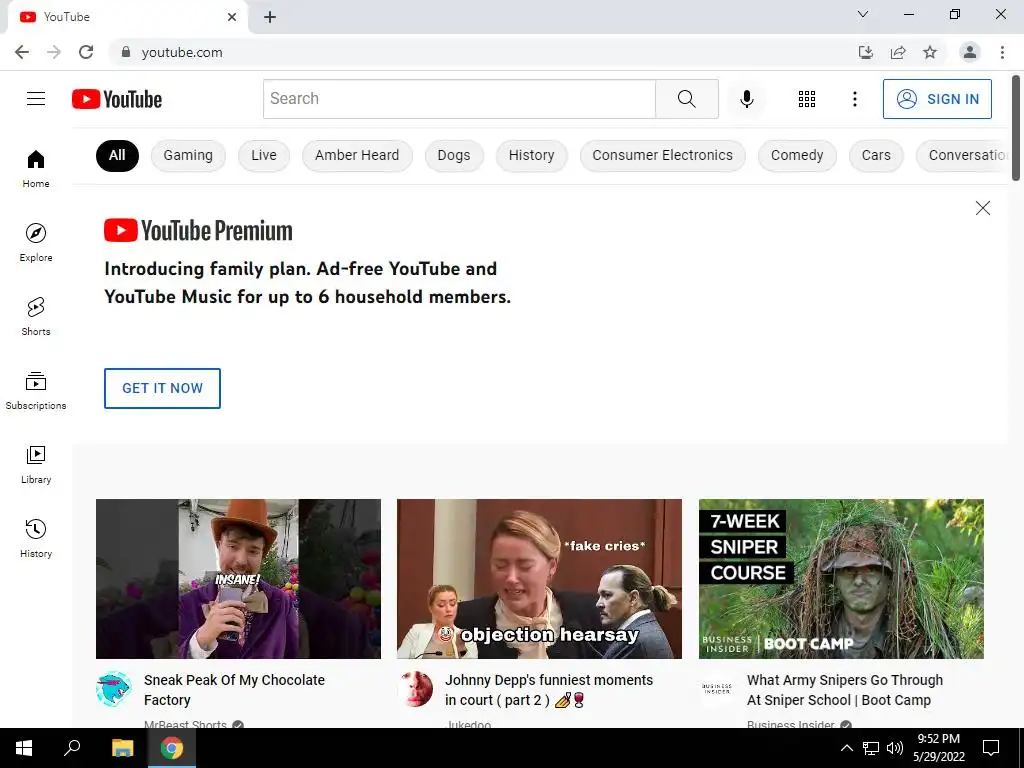1024x768 pixels.
Task: Open History in the sidebar
Action: coord(36,538)
